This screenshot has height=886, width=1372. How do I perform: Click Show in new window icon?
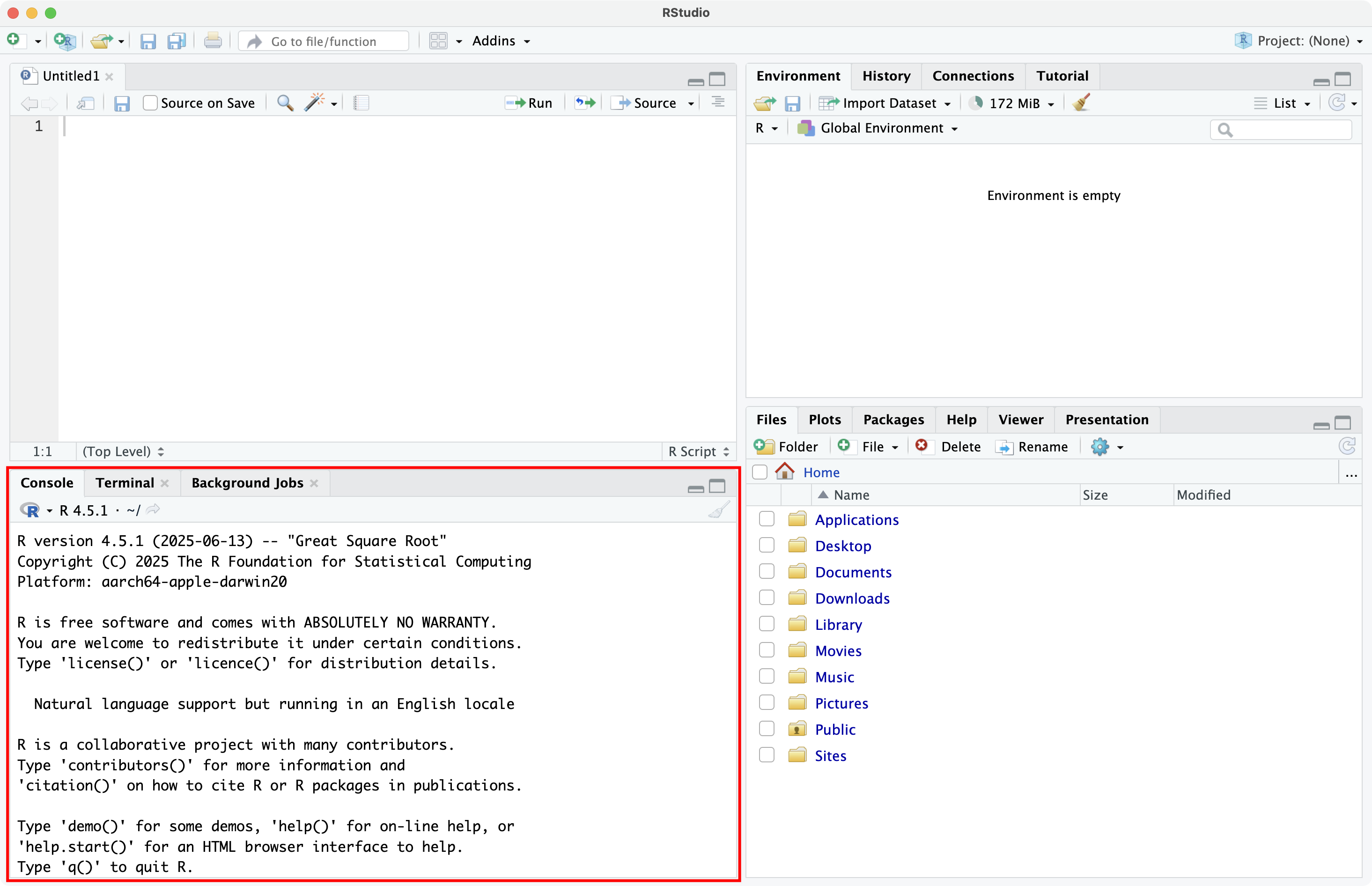click(x=85, y=103)
